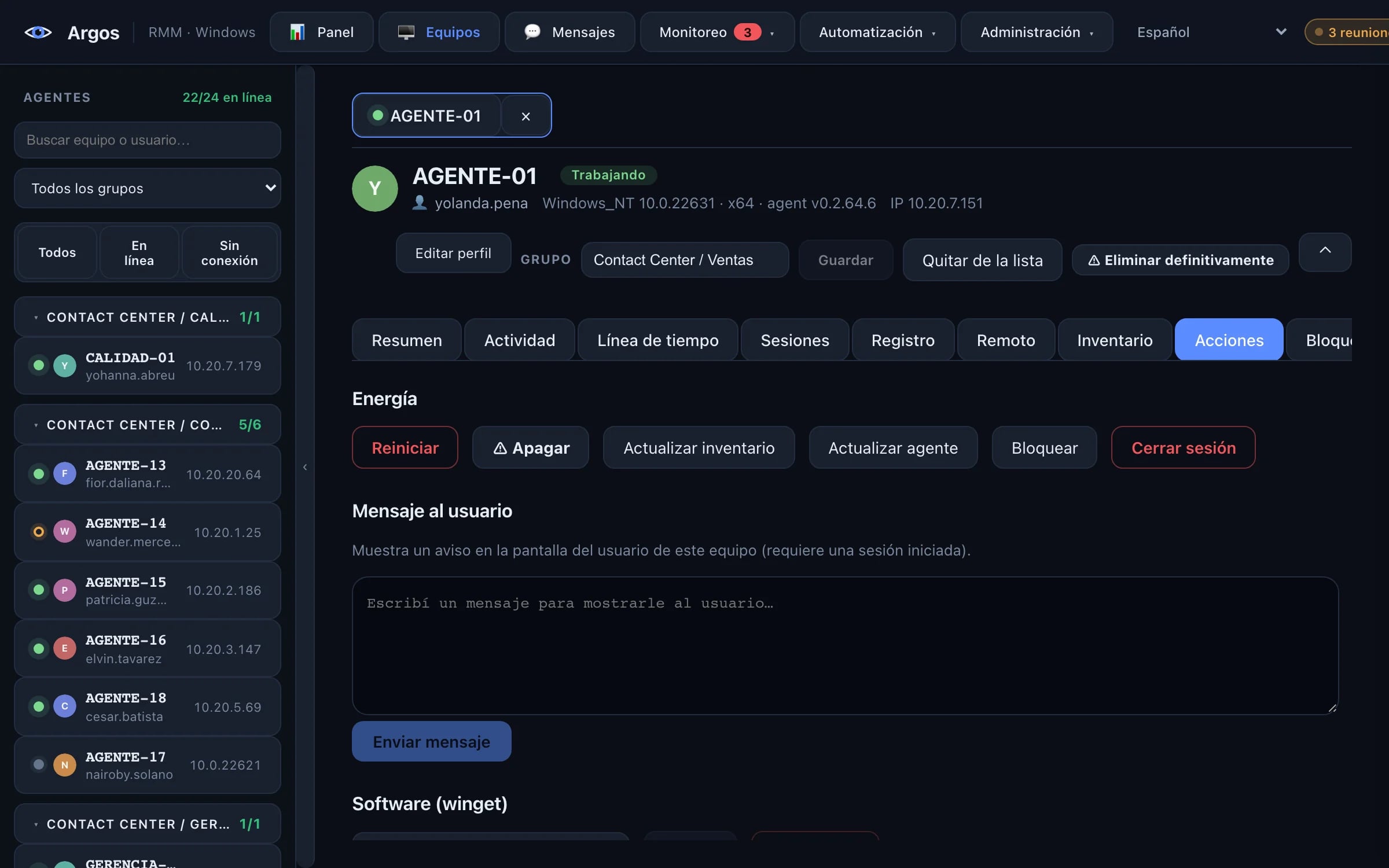
Task: Select the Todos filter
Action: click(x=57, y=252)
